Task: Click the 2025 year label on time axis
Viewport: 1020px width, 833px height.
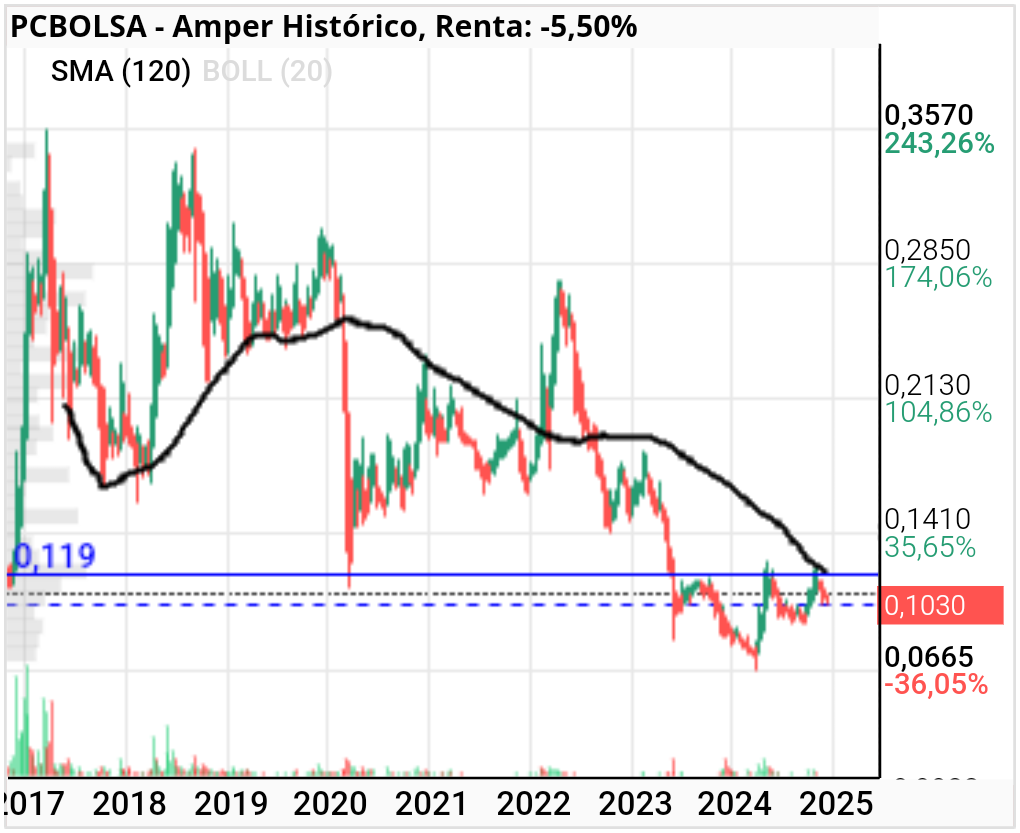Action: [x=836, y=804]
